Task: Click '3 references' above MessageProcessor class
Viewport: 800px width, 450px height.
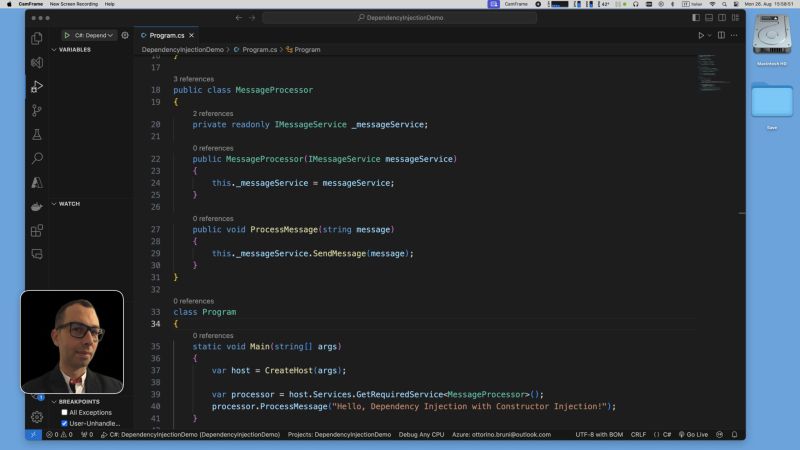Action: (193, 79)
